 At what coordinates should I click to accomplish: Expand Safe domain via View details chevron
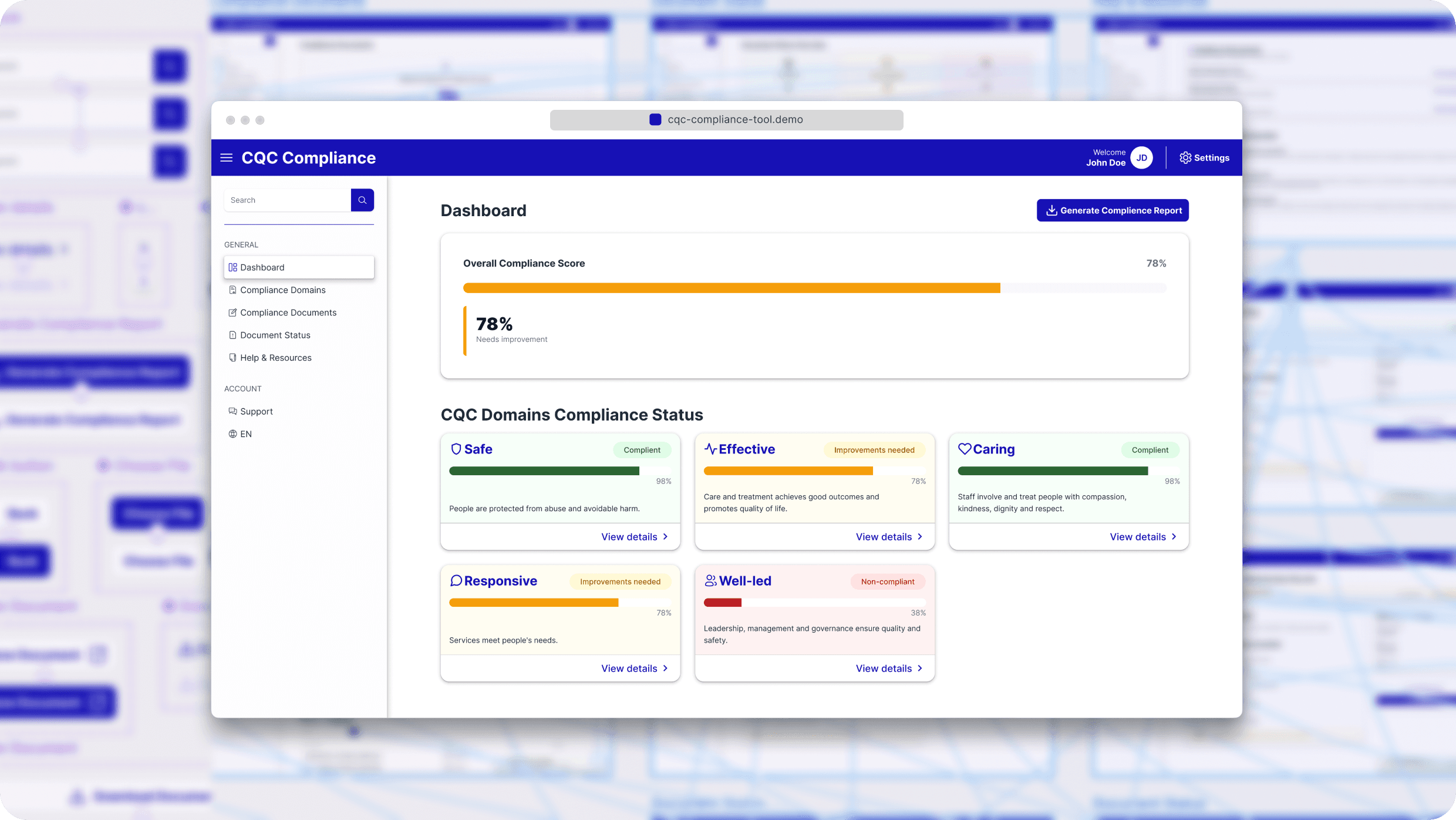[x=665, y=536]
